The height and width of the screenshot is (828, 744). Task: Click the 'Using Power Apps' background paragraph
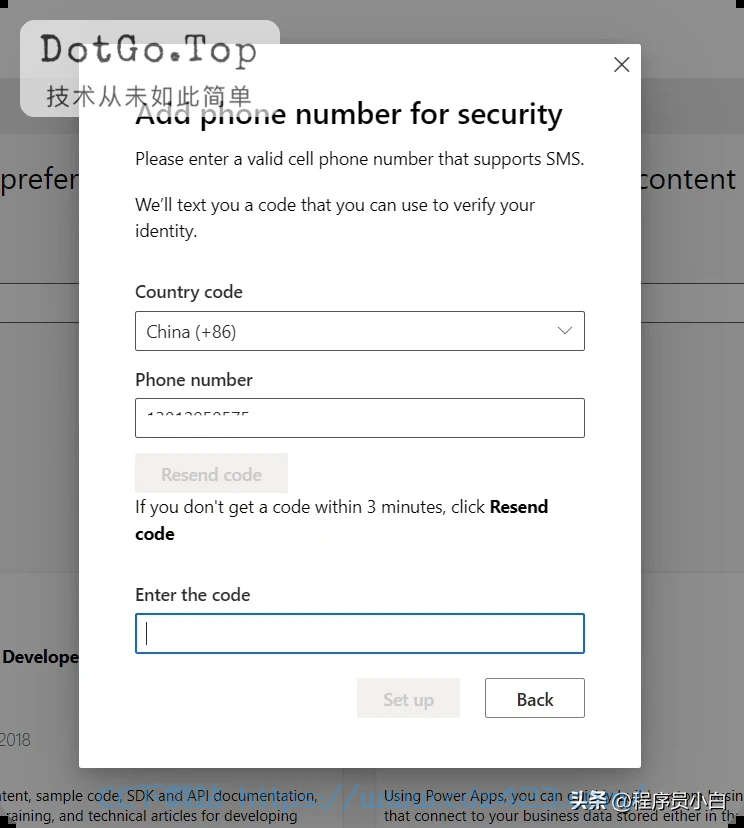pyautogui.click(x=563, y=805)
